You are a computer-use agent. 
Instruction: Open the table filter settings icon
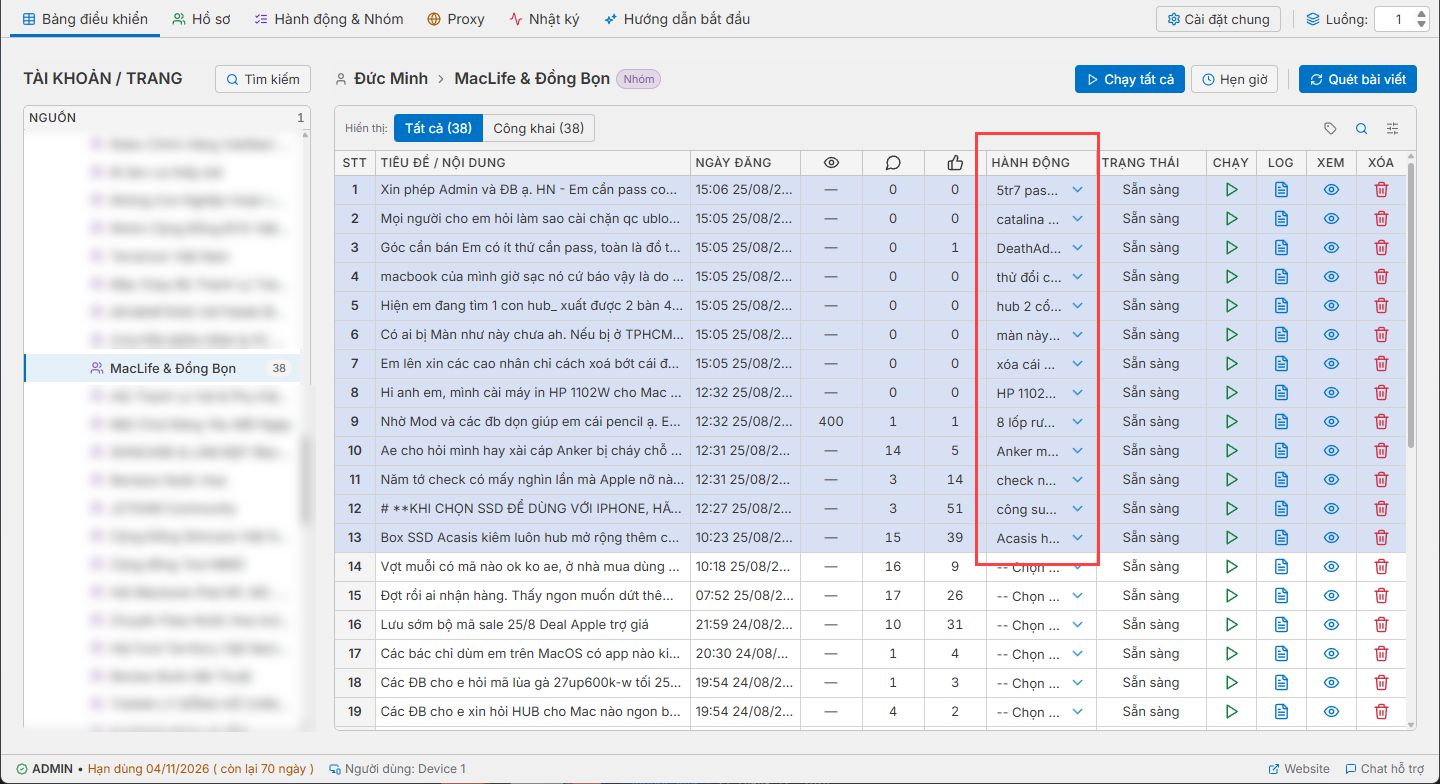[1393, 128]
